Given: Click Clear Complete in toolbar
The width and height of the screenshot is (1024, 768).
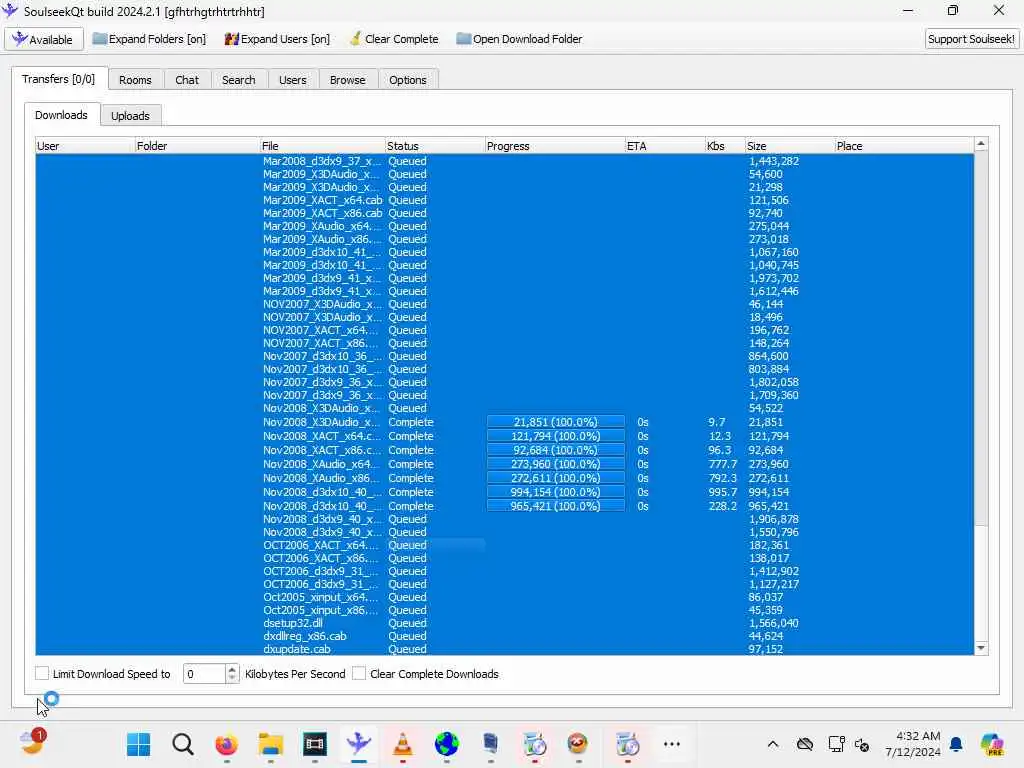Looking at the screenshot, I should (394, 39).
